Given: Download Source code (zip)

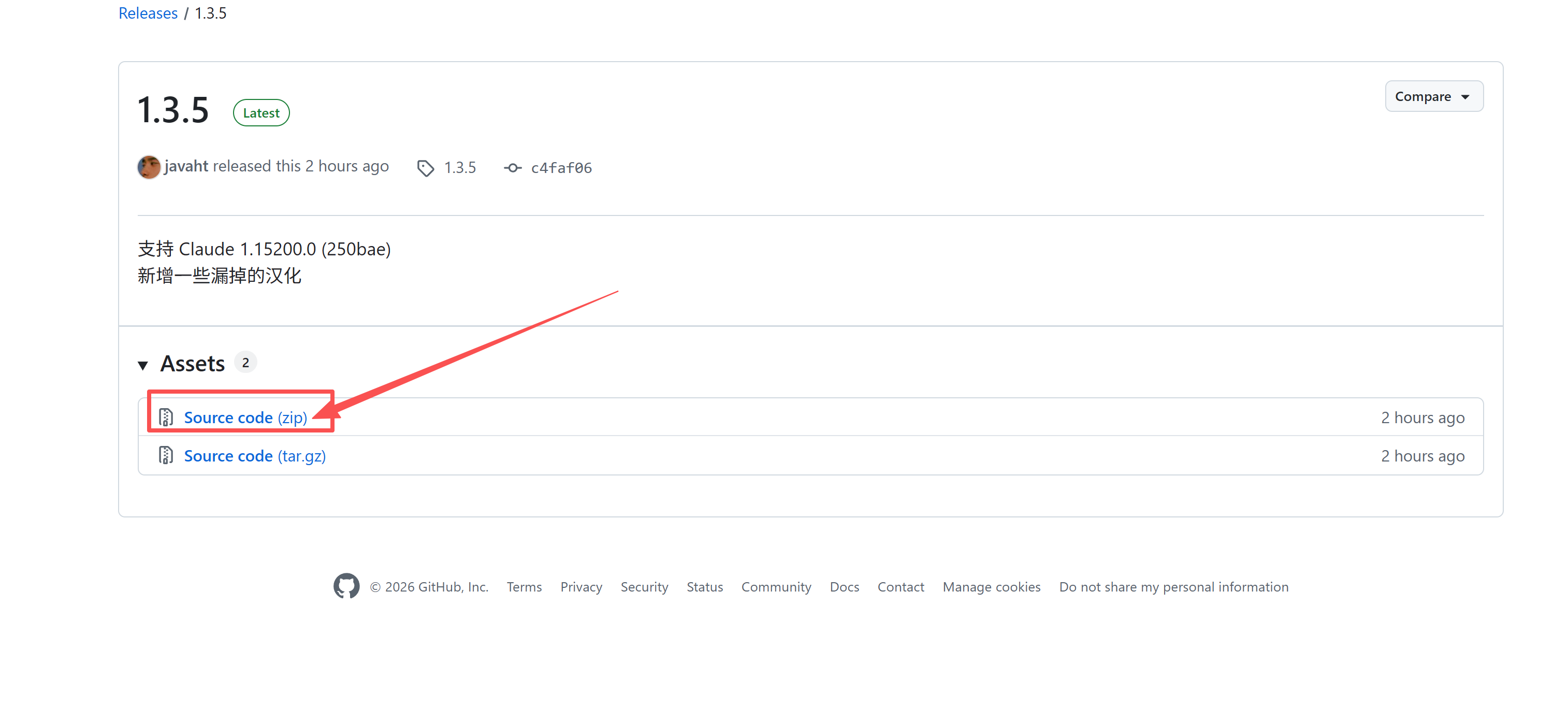Looking at the screenshot, I should point(245,418).
